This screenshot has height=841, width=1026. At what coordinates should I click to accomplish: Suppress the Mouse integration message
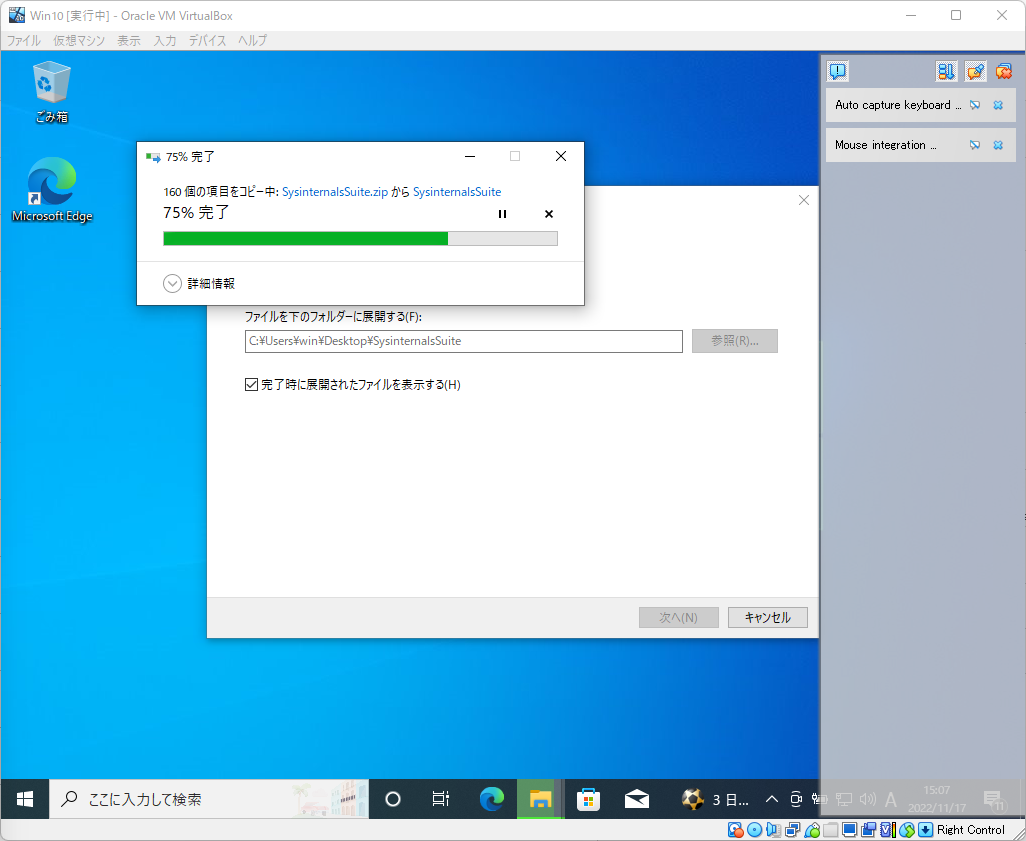click(975, 145)
